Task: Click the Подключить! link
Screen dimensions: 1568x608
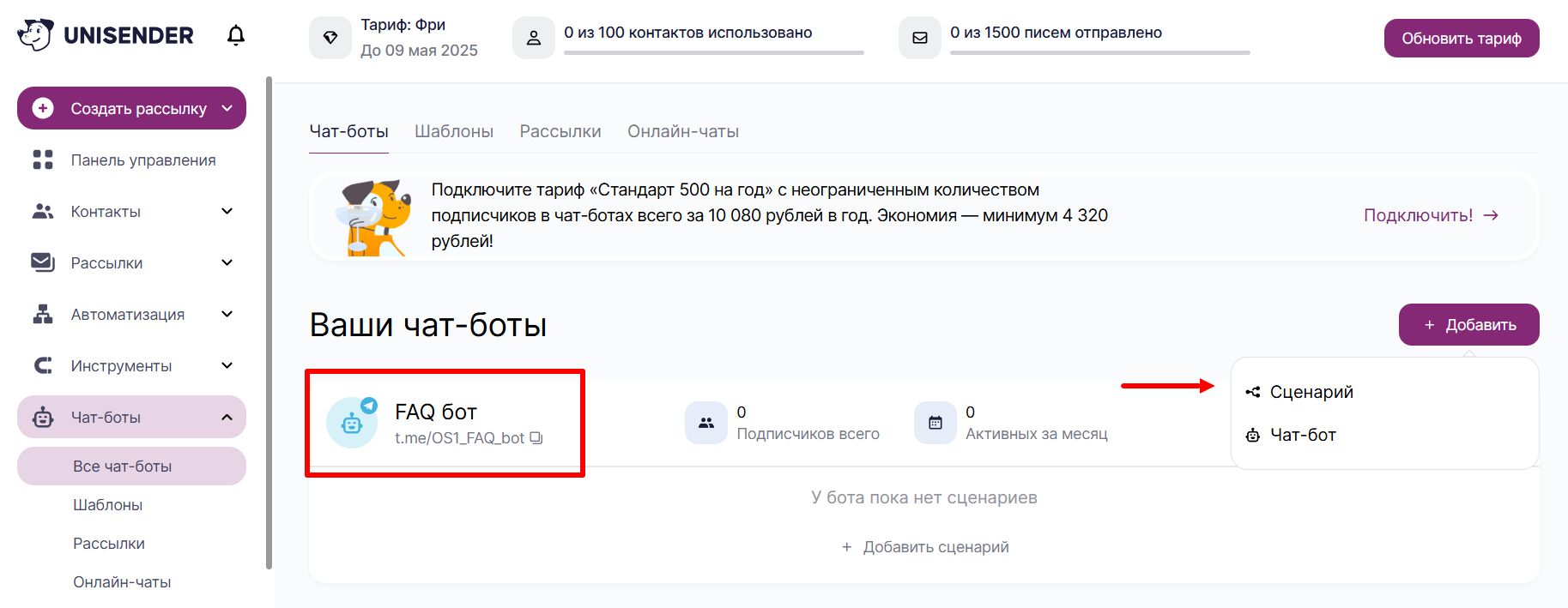Action: (x=1431, y=215)
